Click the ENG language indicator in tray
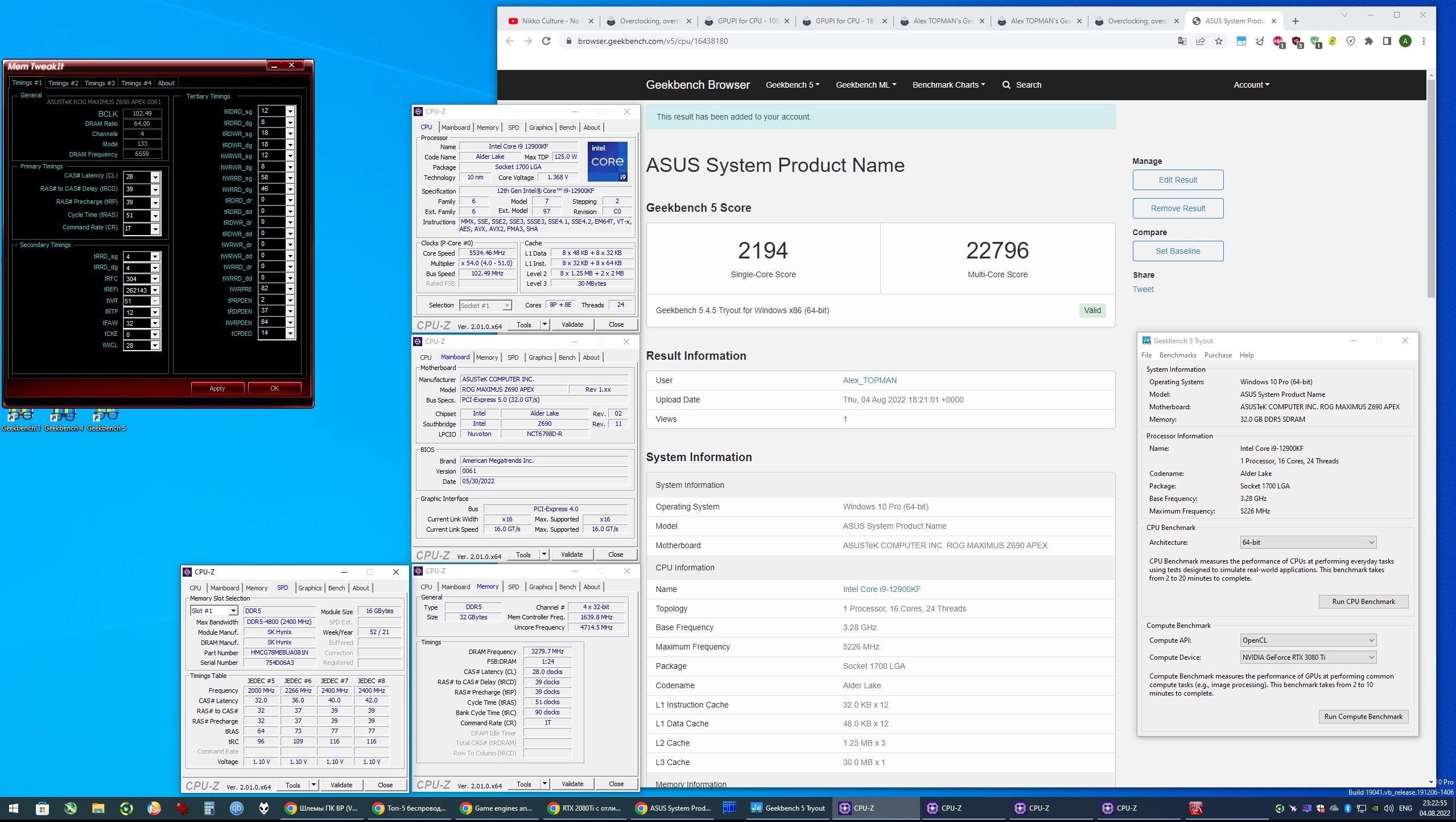1456x822 pixels. coord(1405,808)
